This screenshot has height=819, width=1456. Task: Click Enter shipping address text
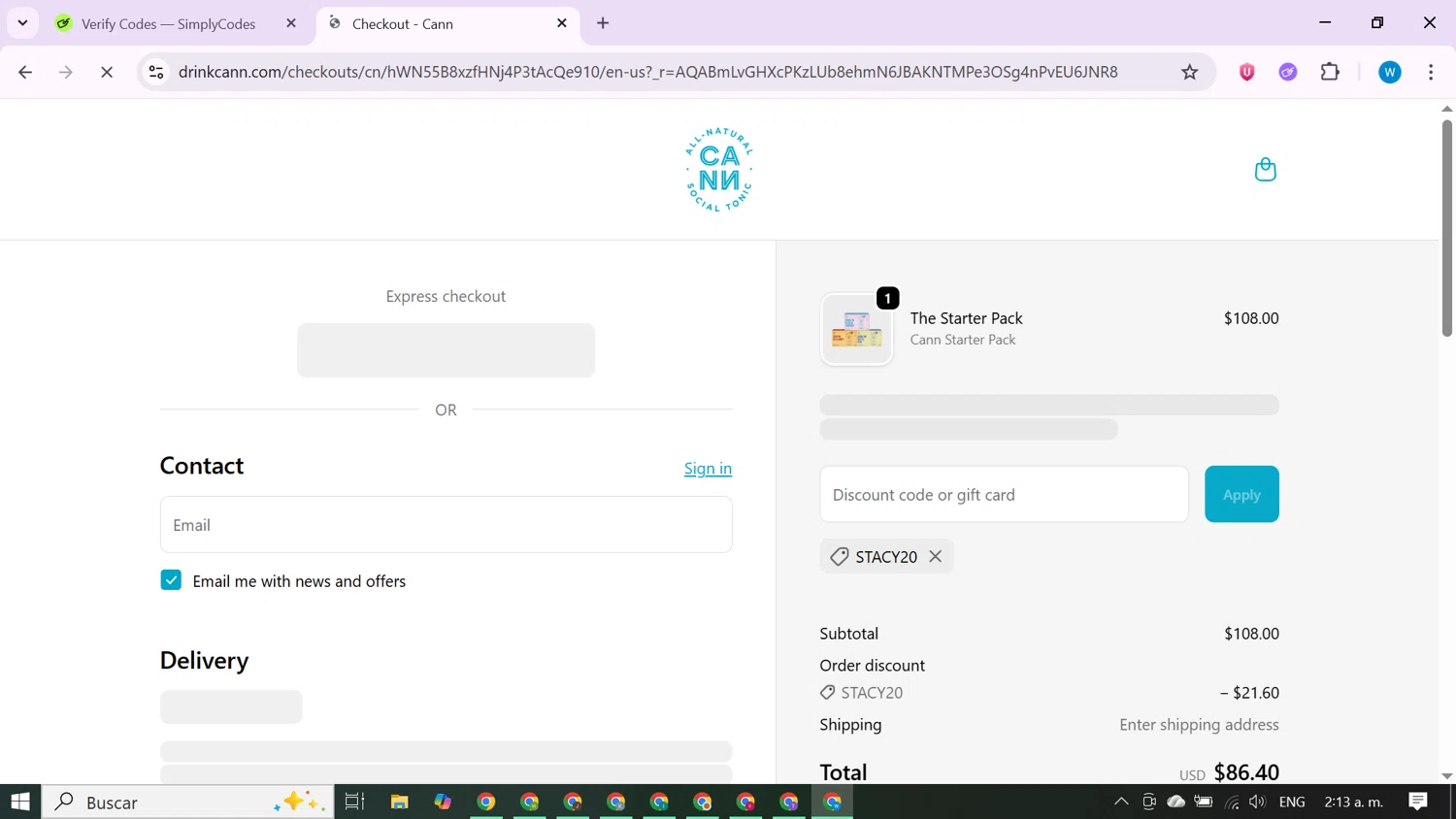[1199, 725]
